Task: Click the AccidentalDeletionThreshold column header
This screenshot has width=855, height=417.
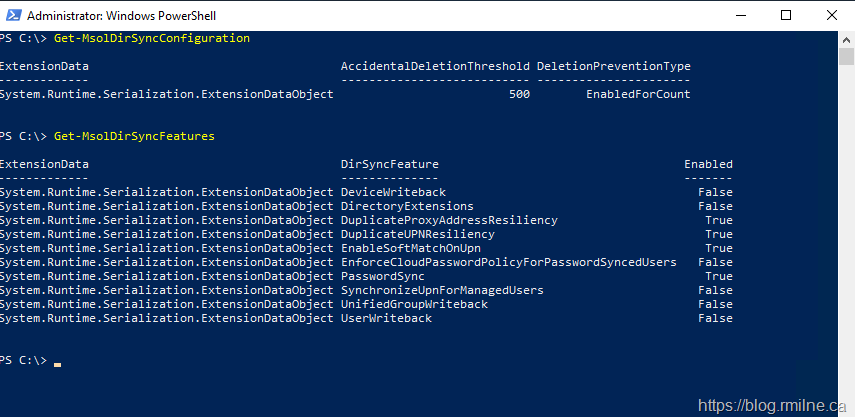Action: [435, 66]
